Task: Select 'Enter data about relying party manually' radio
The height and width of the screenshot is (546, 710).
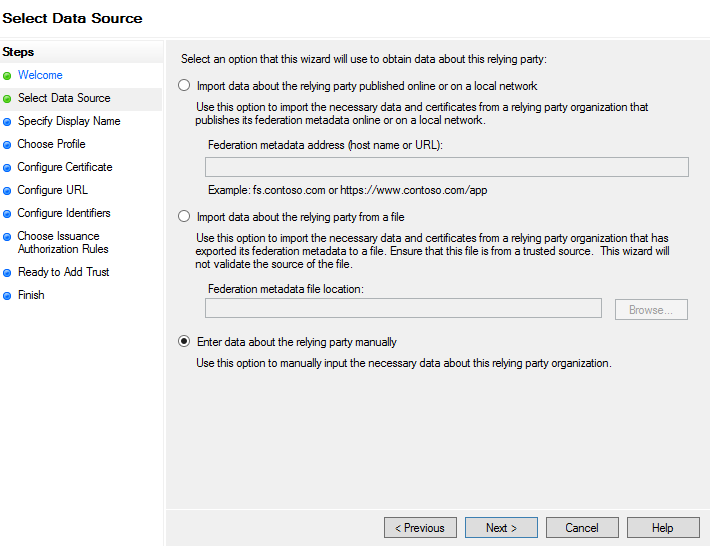Action: 184,341
